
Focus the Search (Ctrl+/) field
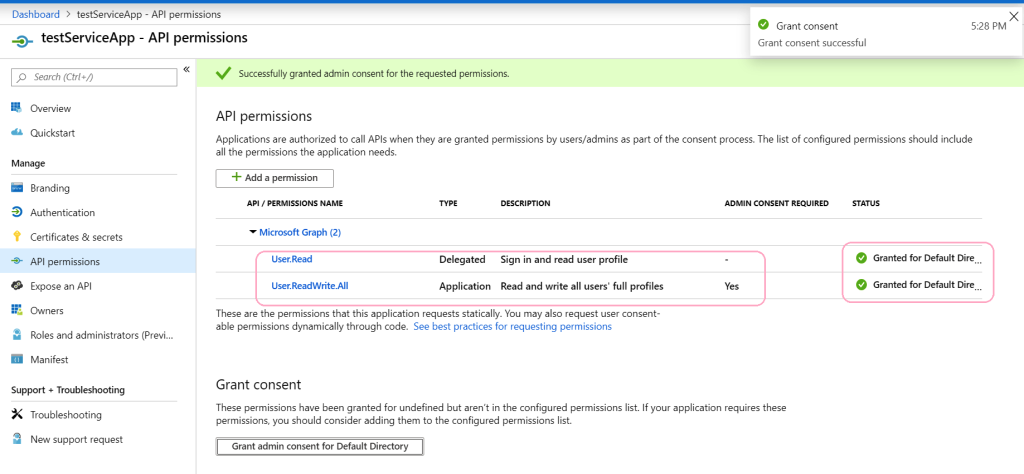coord(94,77)
